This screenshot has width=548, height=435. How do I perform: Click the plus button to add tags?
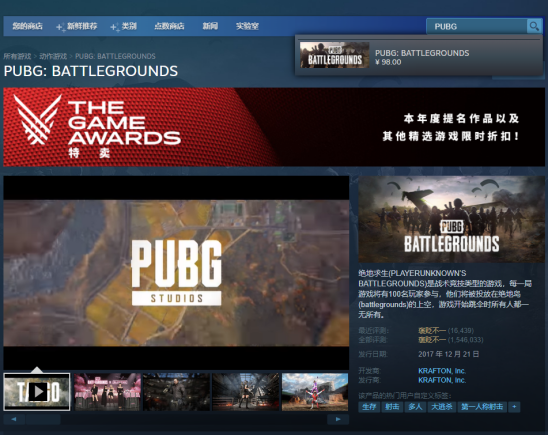[514, 407]
